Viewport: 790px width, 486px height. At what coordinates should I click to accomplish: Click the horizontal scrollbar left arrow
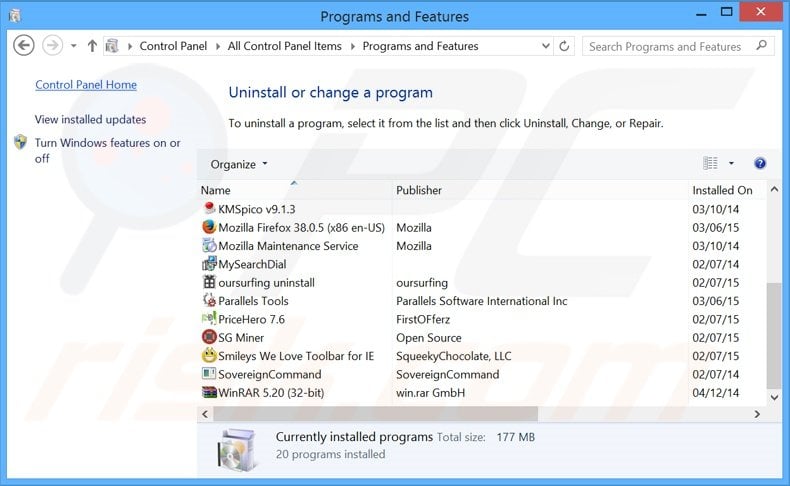tap(205, 414)
